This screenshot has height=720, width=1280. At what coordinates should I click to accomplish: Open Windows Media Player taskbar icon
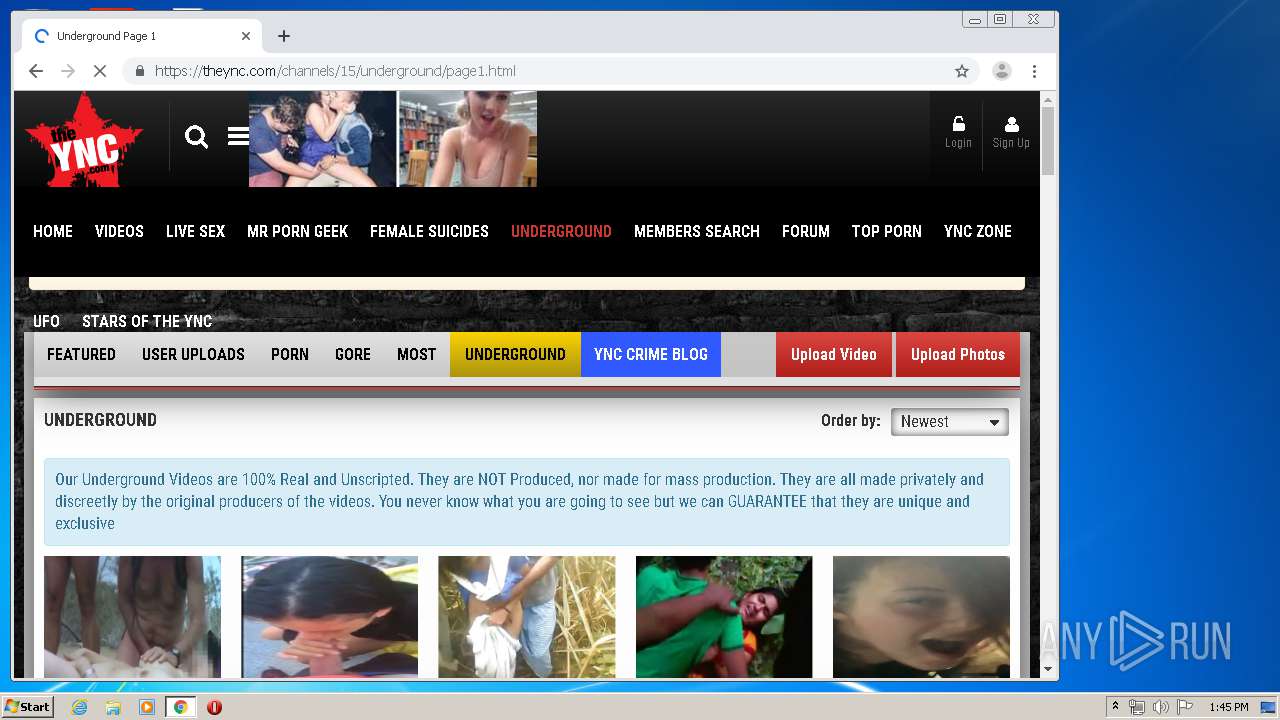point(147,707)
